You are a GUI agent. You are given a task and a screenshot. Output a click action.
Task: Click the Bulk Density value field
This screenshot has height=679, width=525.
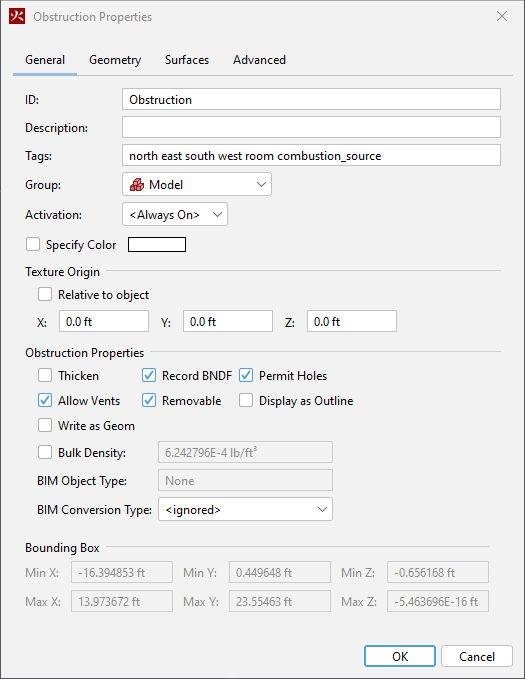pos(245,453)
